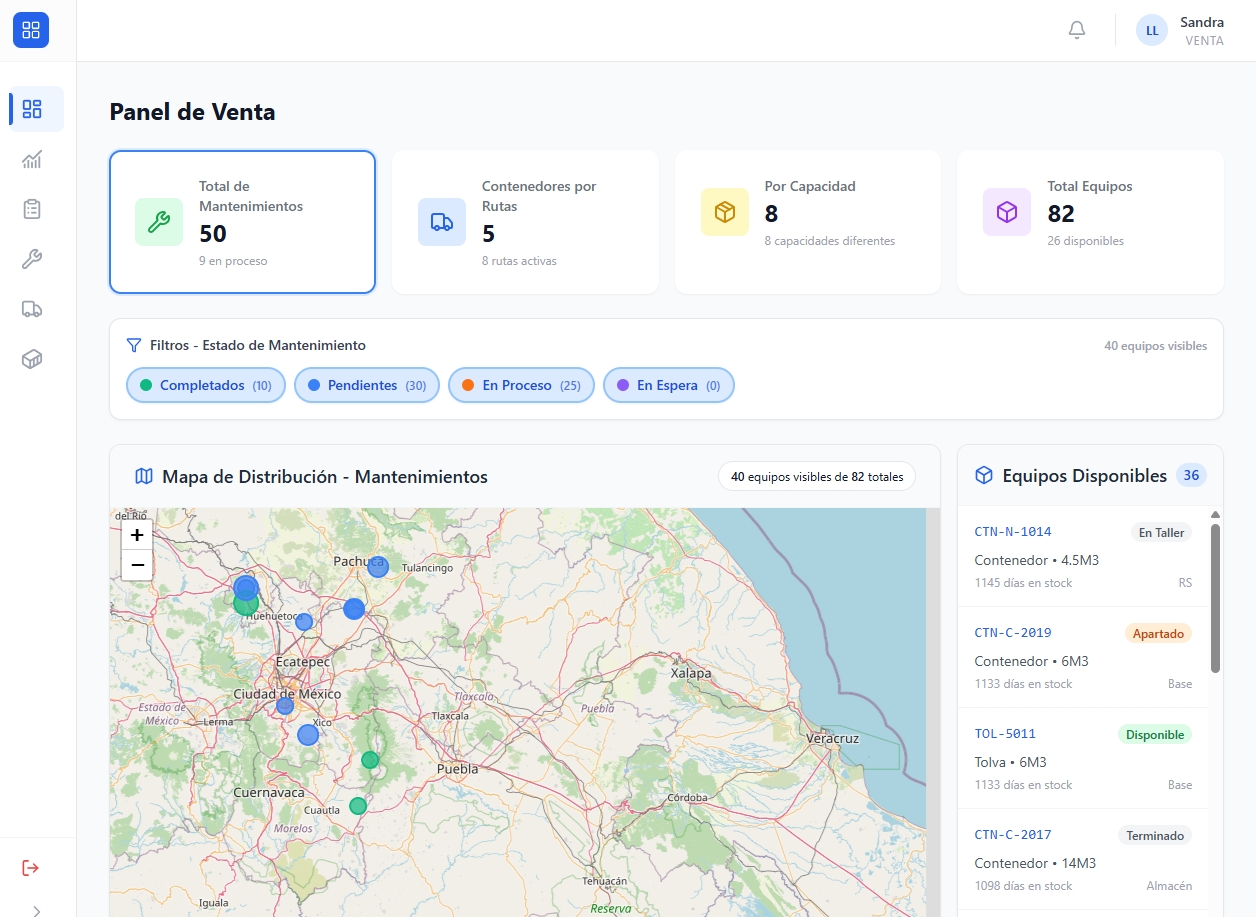Open the analytics chart sidebar icon
1256x917 pixels.
[x=32, y=159]
